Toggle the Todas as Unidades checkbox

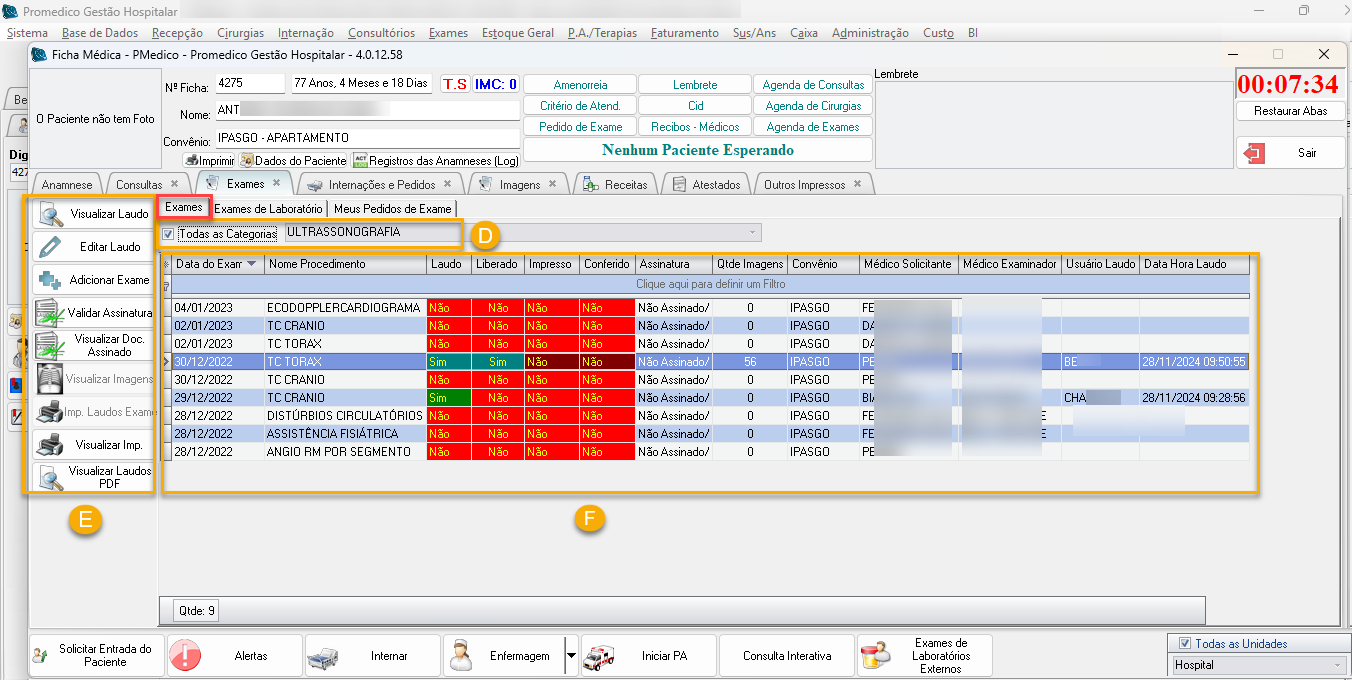click(1185, 644)
